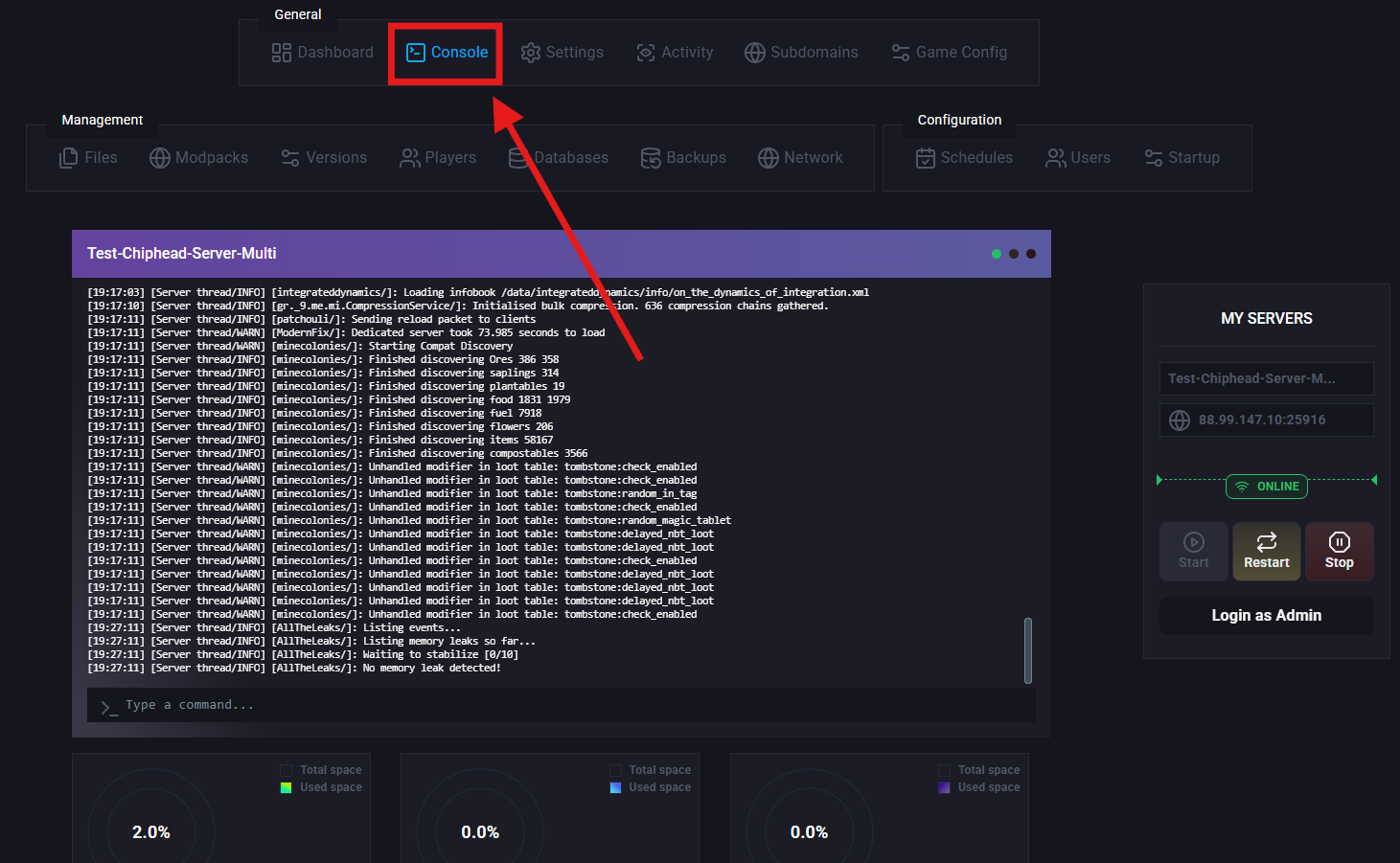Select the 'Listing memory leaks so far...' line
The height and width of the screenshot is (863, 1400).
[x=311, y=641]
